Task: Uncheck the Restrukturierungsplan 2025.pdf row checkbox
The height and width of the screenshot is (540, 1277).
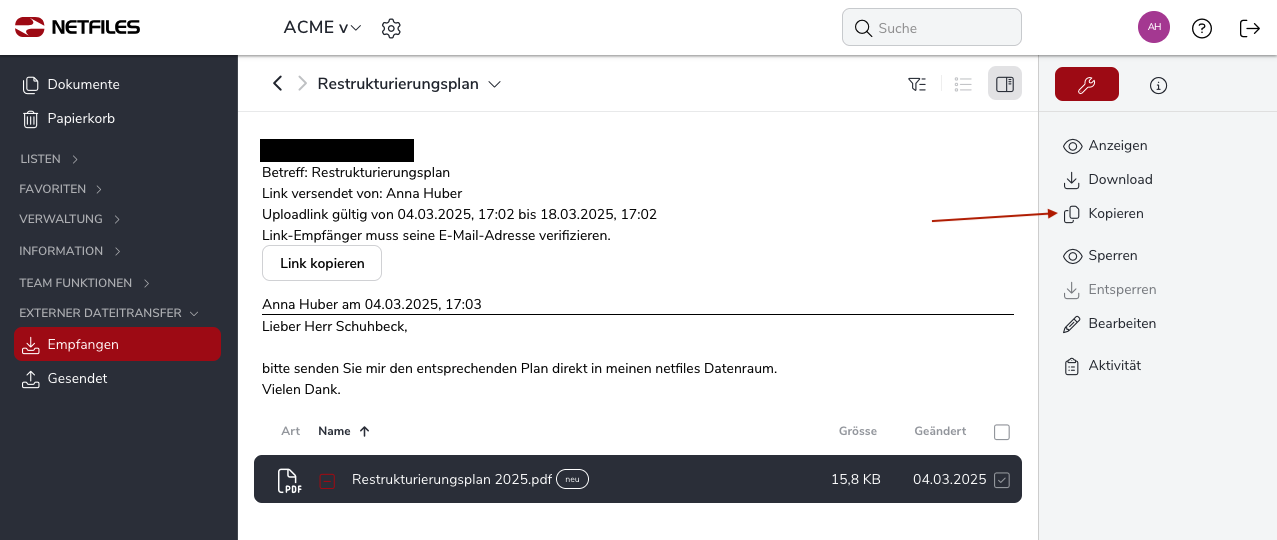Action: (x=1002, y=480)
